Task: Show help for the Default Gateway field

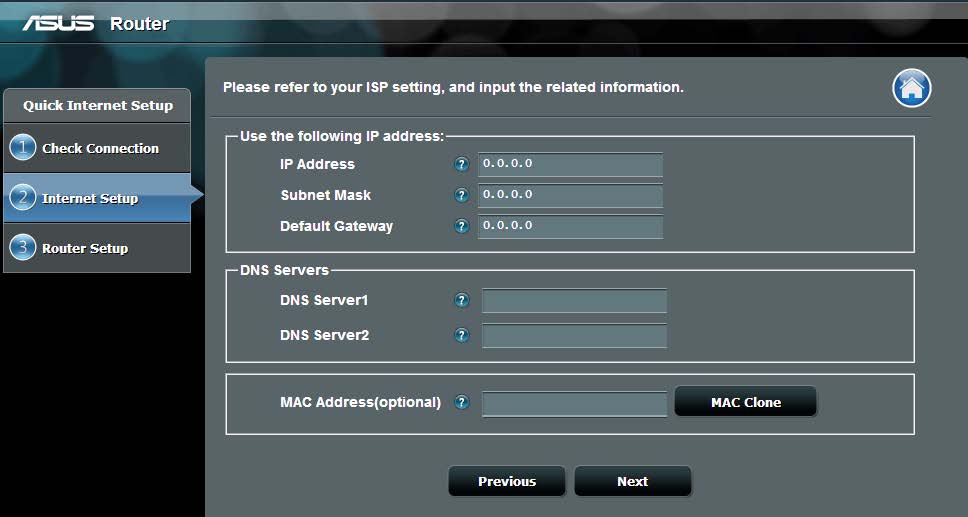Action: click(461, 226)
